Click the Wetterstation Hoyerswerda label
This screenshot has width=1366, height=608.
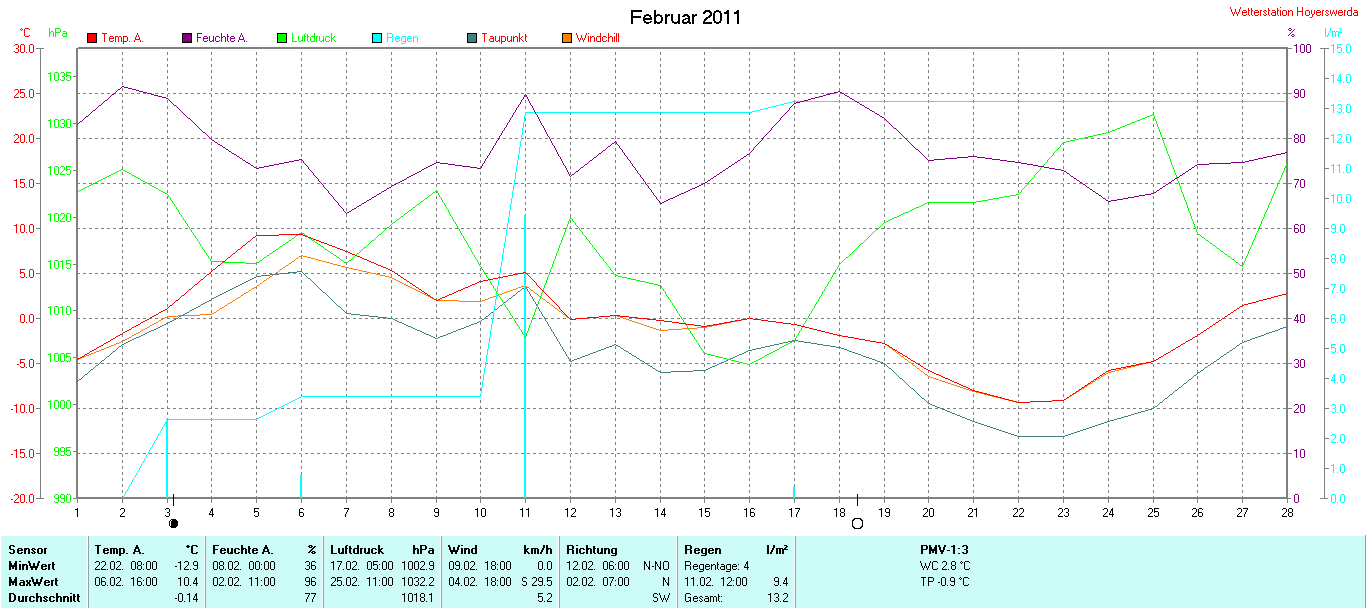pyautogui.click(x=1295, y=12)
